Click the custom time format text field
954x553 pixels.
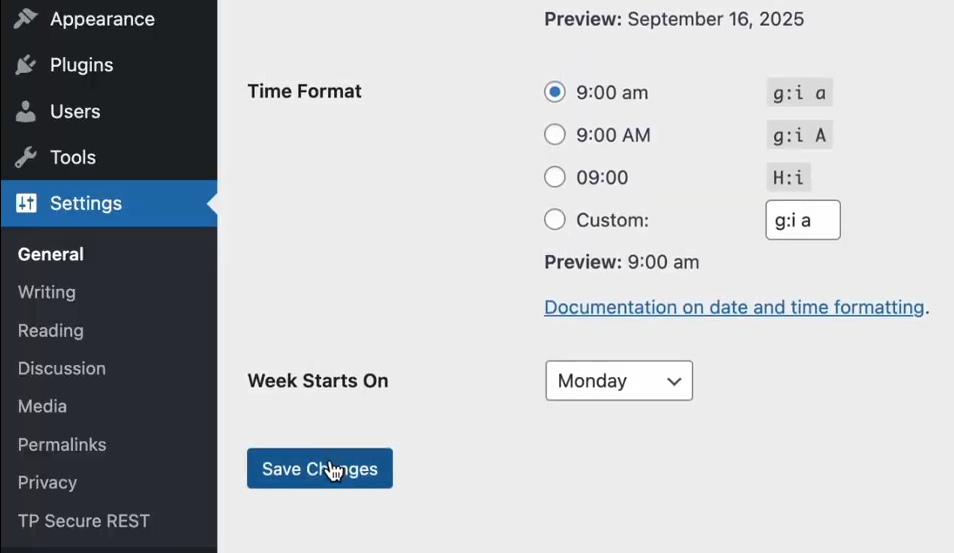[802, 220]
